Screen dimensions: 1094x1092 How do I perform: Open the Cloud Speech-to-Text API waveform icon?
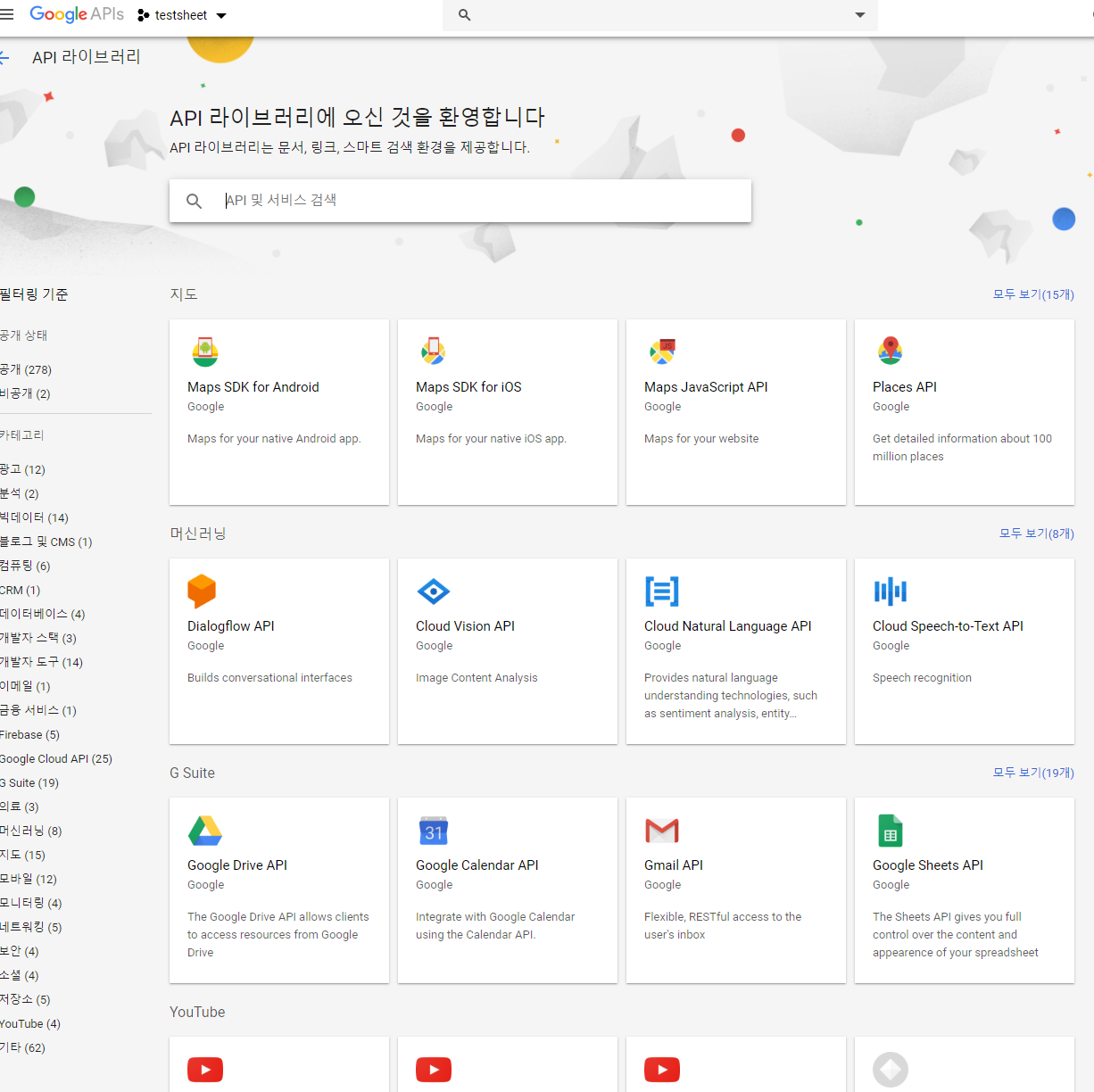click(x=891, y=591)
